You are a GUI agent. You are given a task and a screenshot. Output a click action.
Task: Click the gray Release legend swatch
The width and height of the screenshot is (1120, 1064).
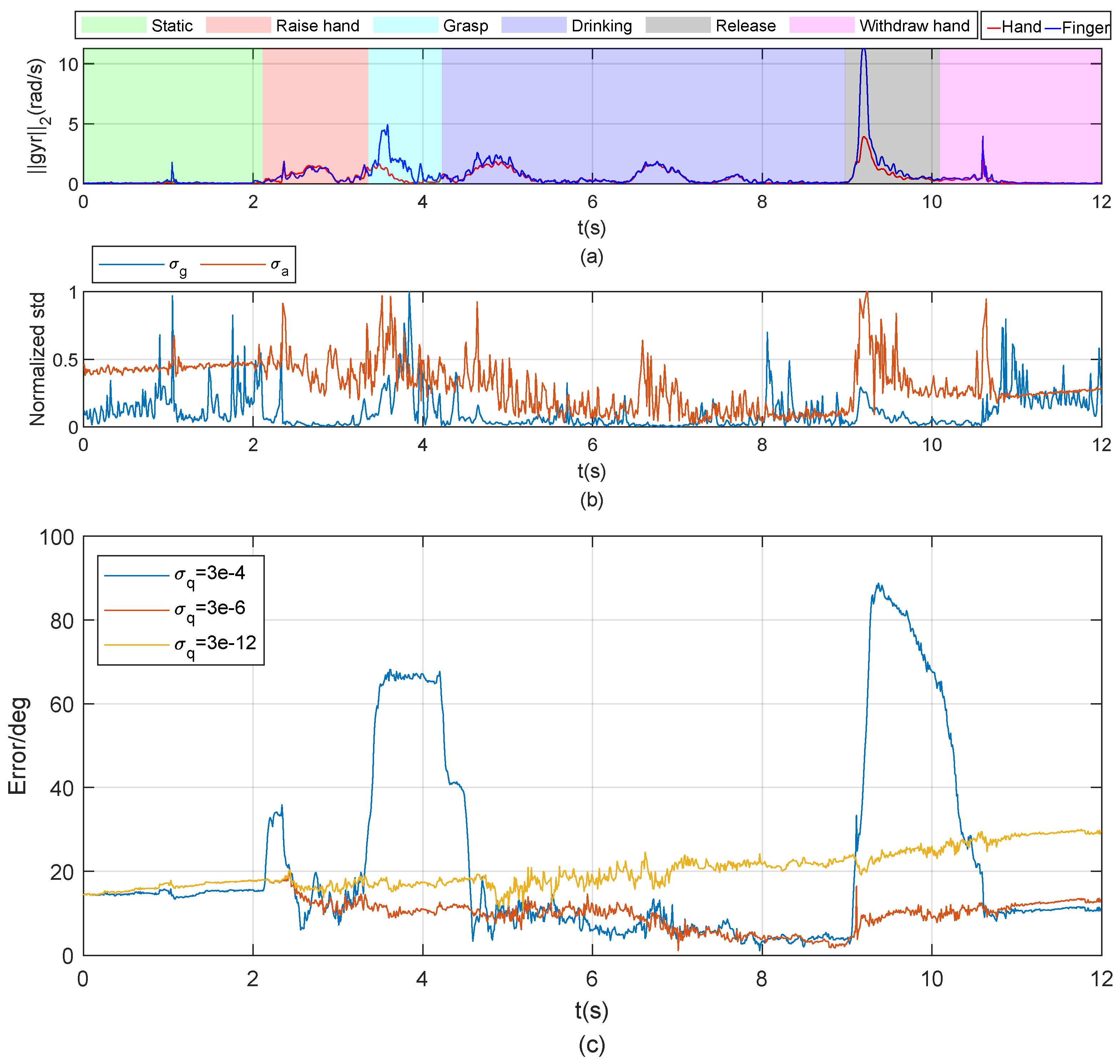point(678,26)
